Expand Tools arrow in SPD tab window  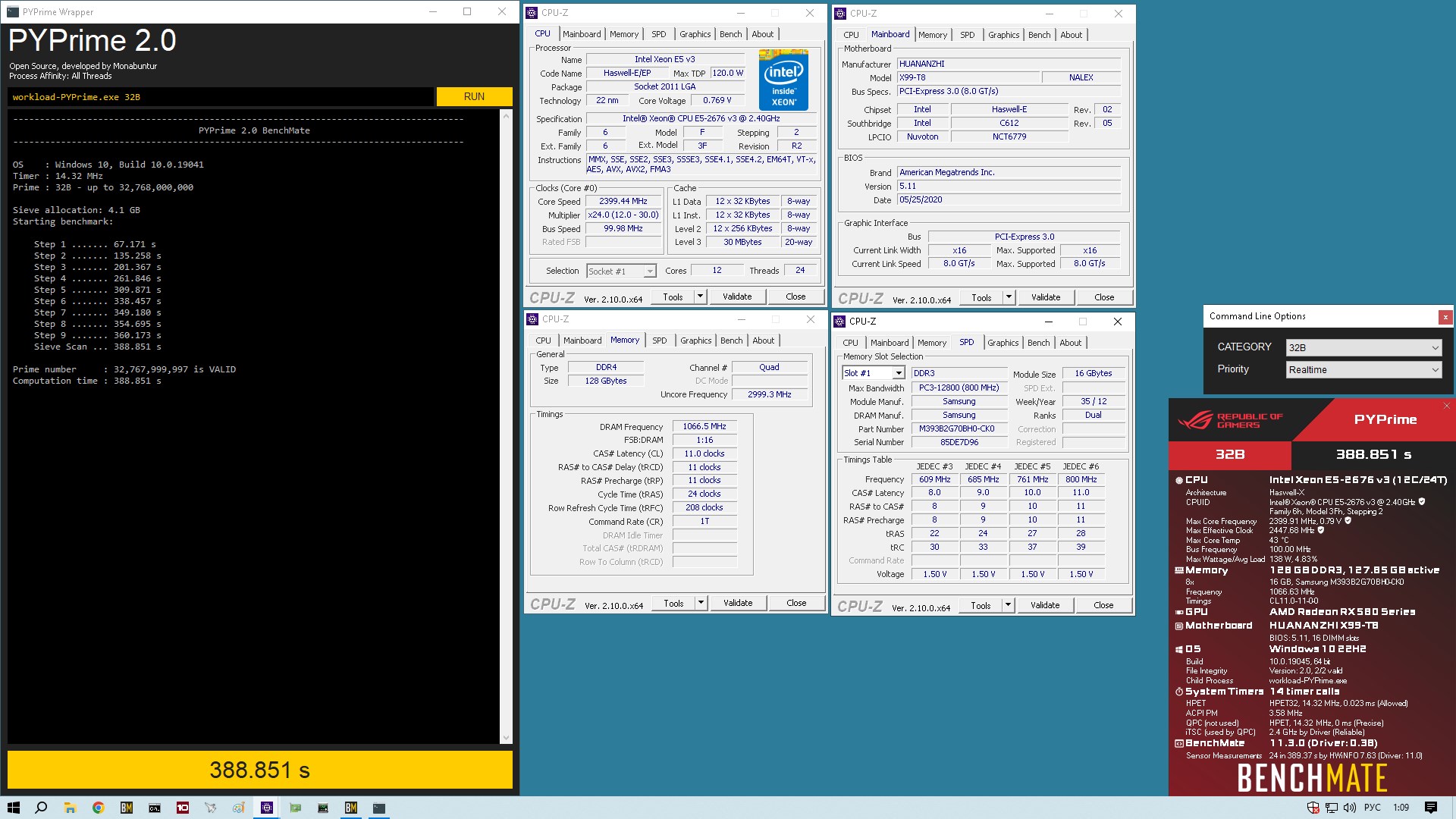pos(1008,605)
